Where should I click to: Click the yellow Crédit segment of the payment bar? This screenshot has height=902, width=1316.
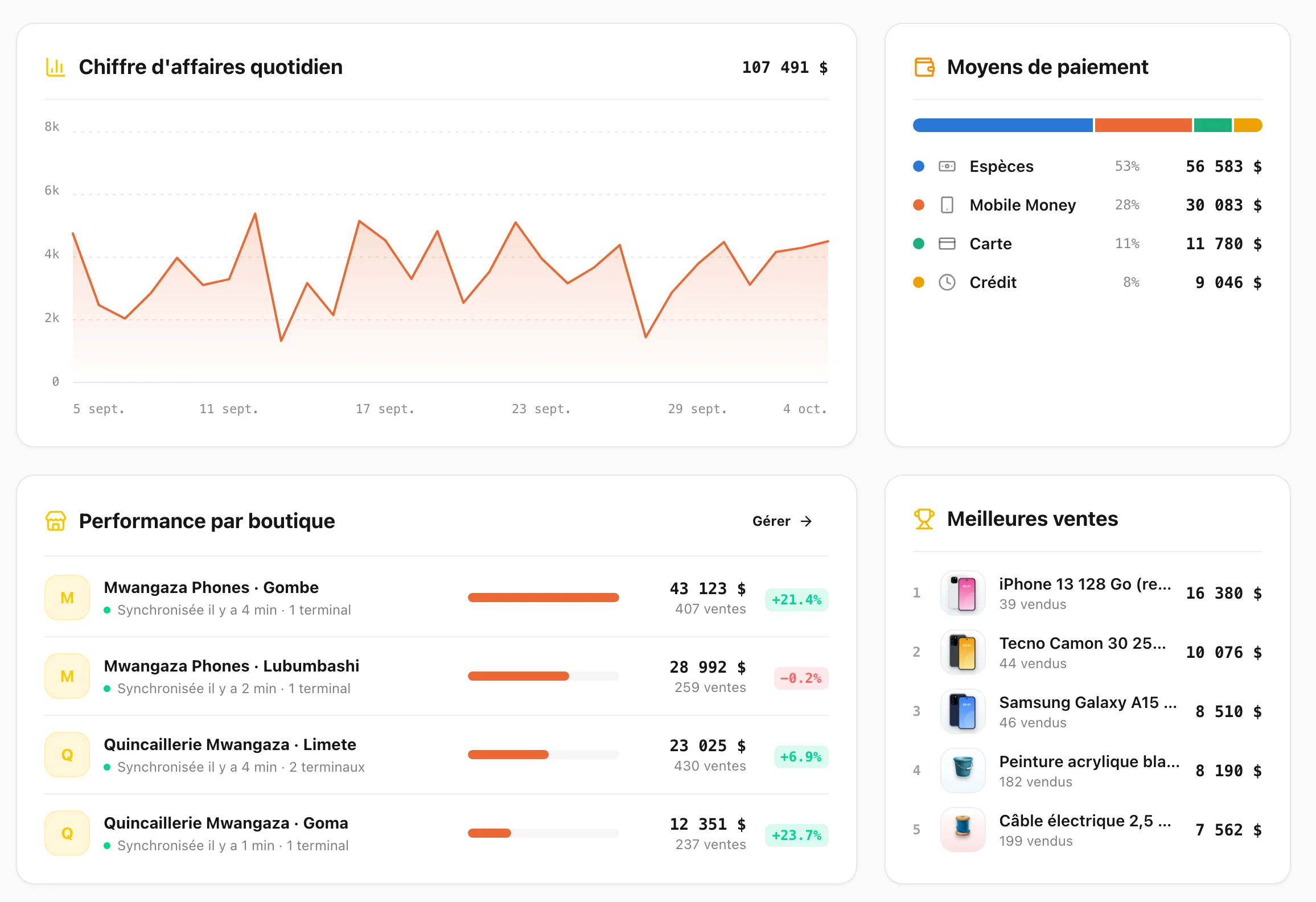(x=1248, y=125)
